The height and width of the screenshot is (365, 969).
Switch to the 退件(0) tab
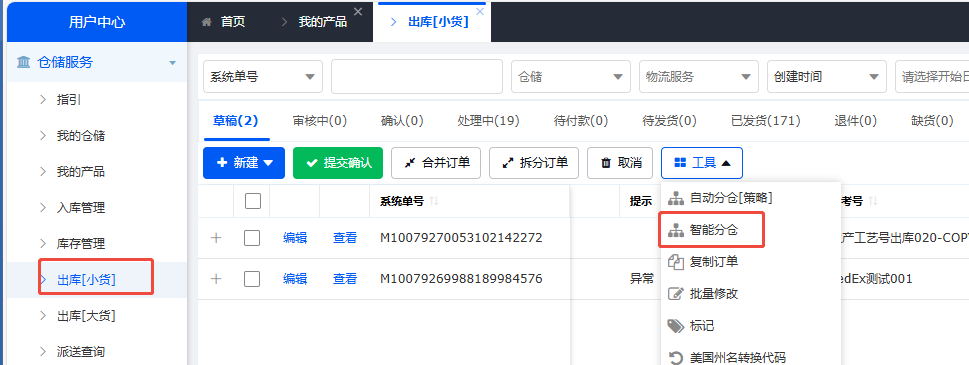tap(856, 121)
